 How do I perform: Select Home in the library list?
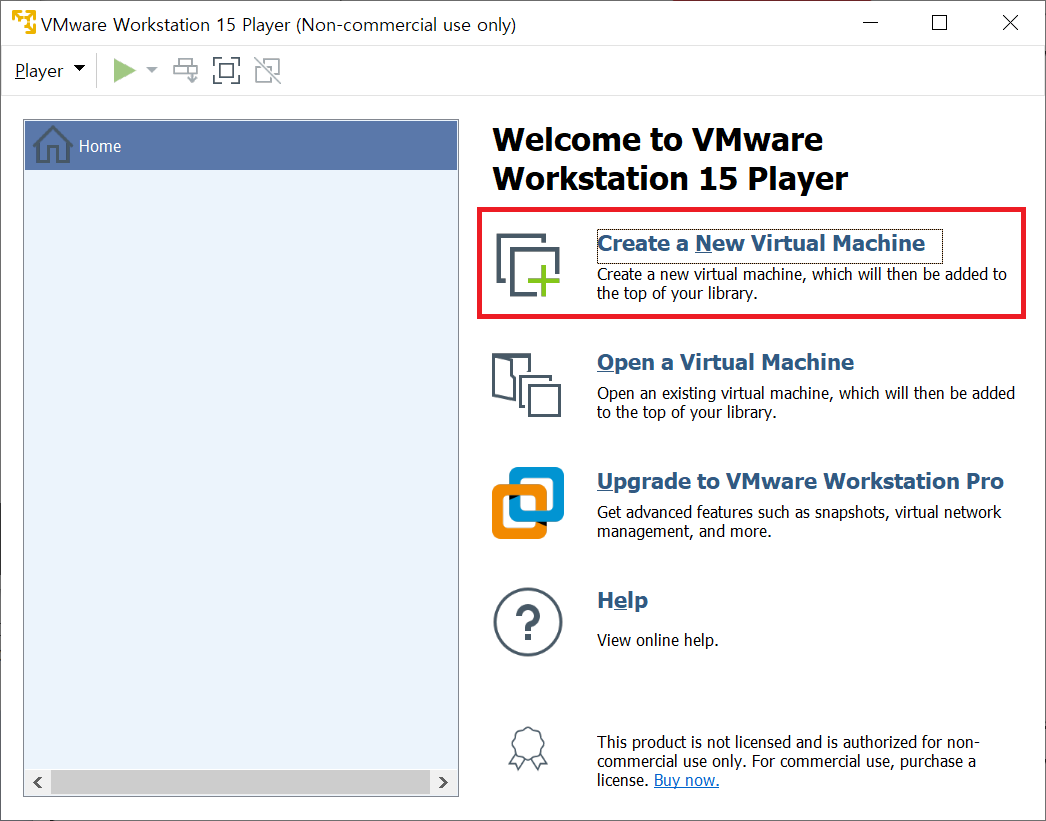click(241, 145)
